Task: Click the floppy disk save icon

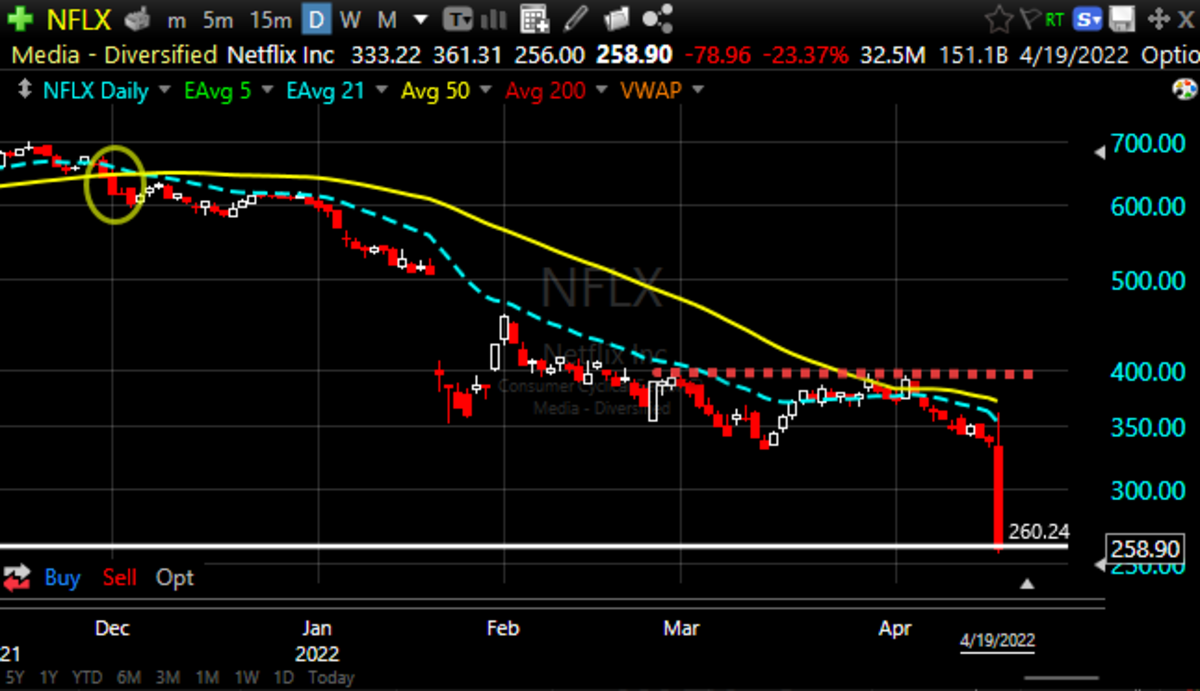Action: coord(1122,18)
